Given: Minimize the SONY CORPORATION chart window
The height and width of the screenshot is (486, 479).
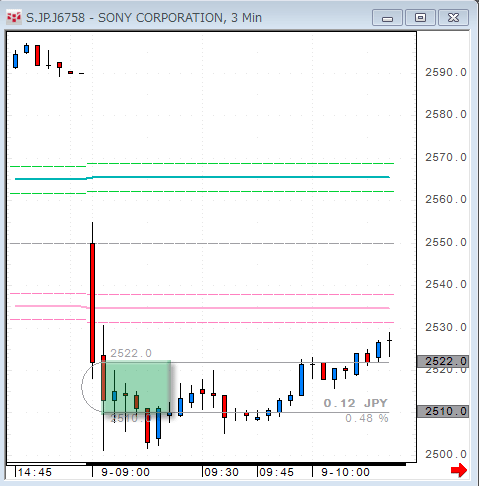Looking at the screenshot, I should 387,18.
